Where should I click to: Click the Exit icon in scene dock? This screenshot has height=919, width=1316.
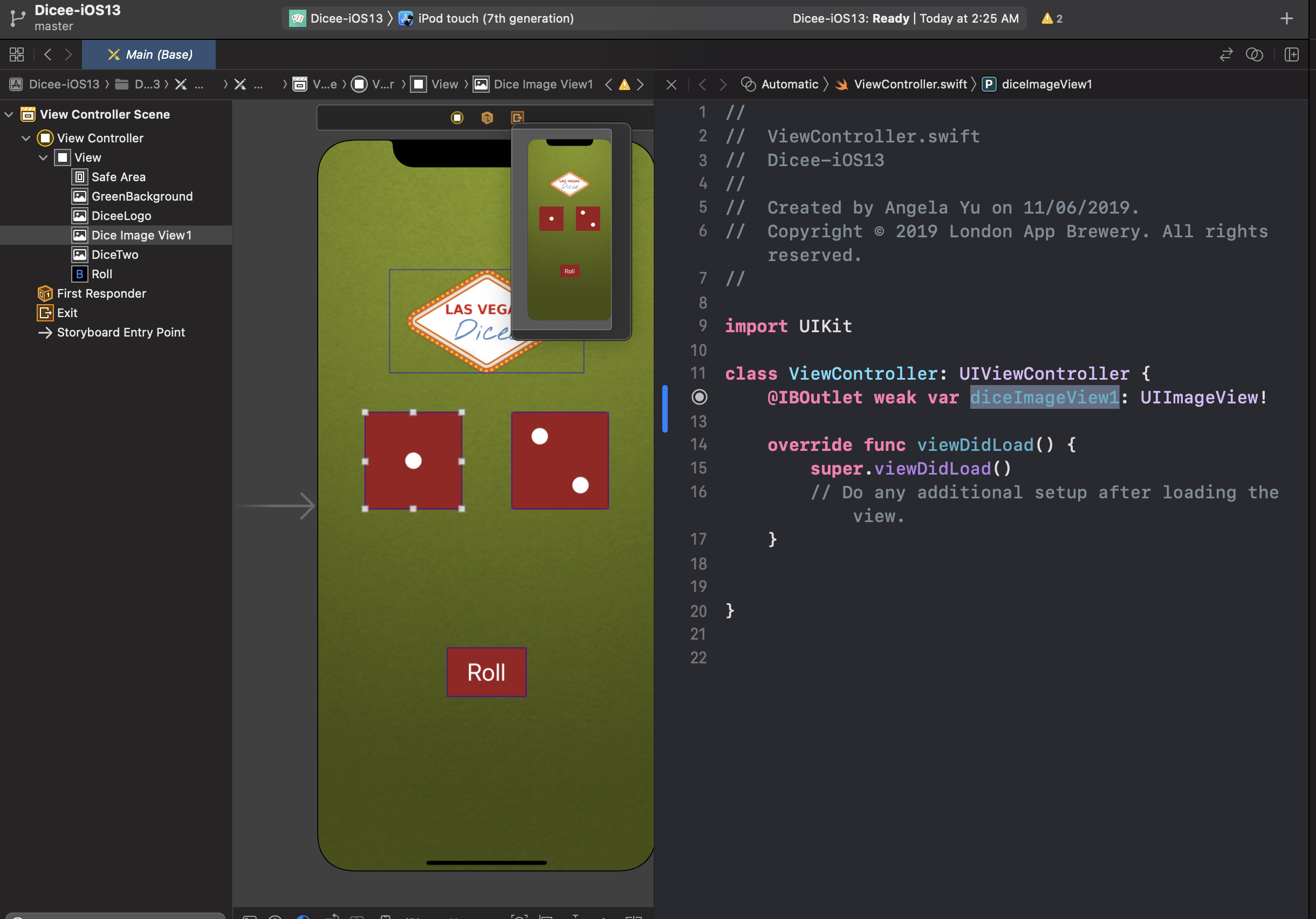pos(517,118)
